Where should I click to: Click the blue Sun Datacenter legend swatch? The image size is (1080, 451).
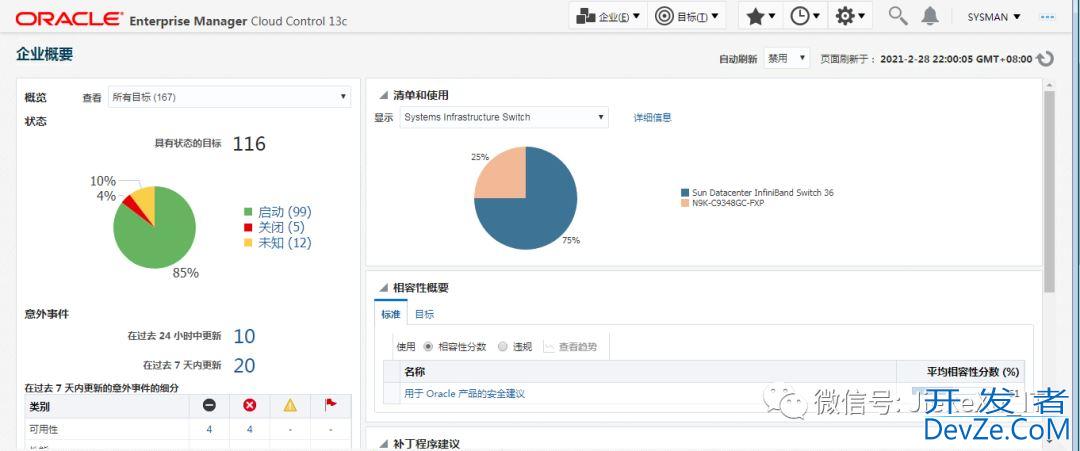pos(685,193)
